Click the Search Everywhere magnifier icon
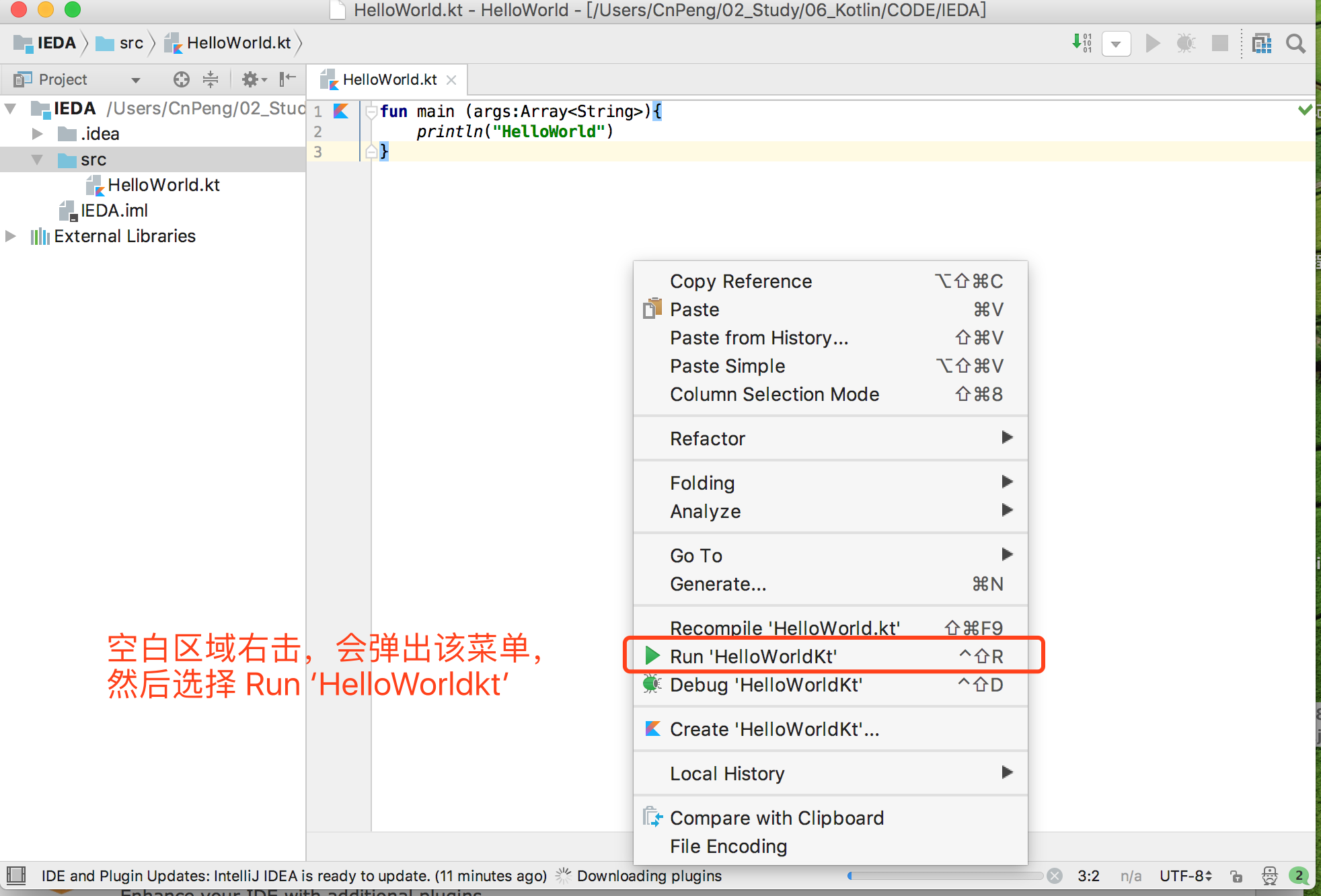The height and width of the screenshot is (896, 1321). pos(1295,44)
